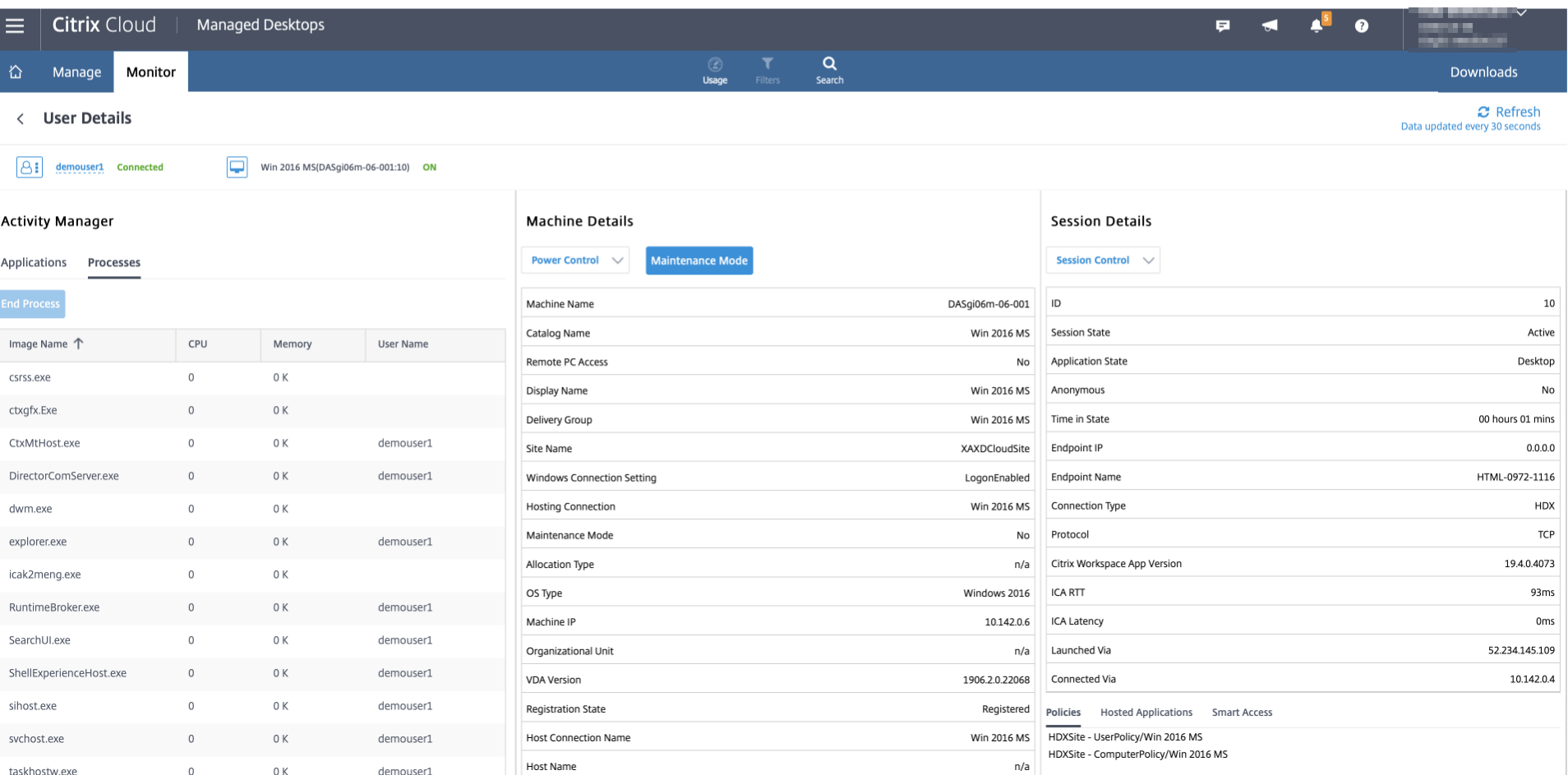Open the chat feedback icon
The image size is (1568, 775).
pos(1223,26)
